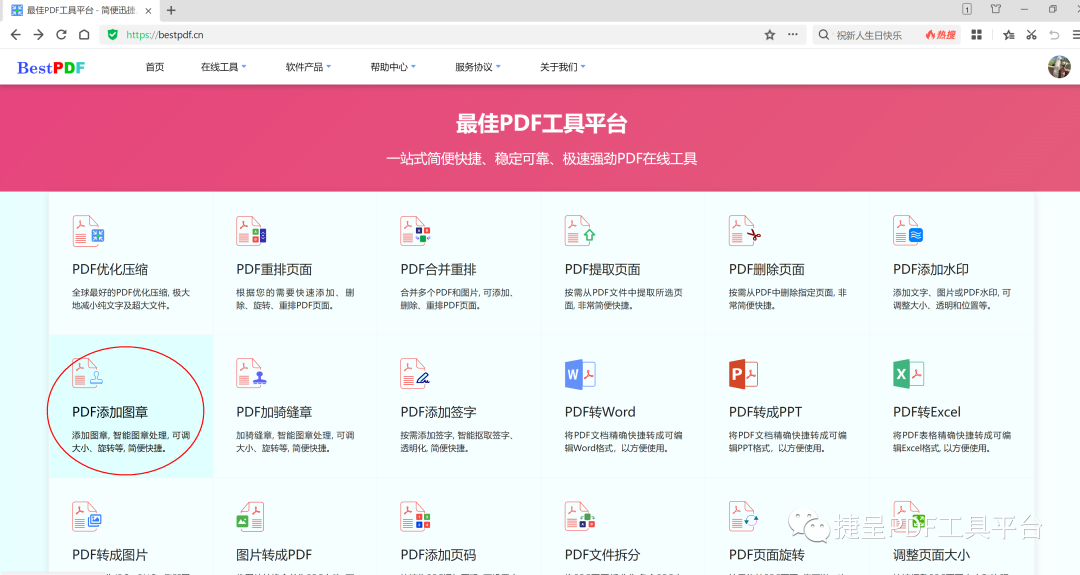Click the PDF转Word title link

600,412
